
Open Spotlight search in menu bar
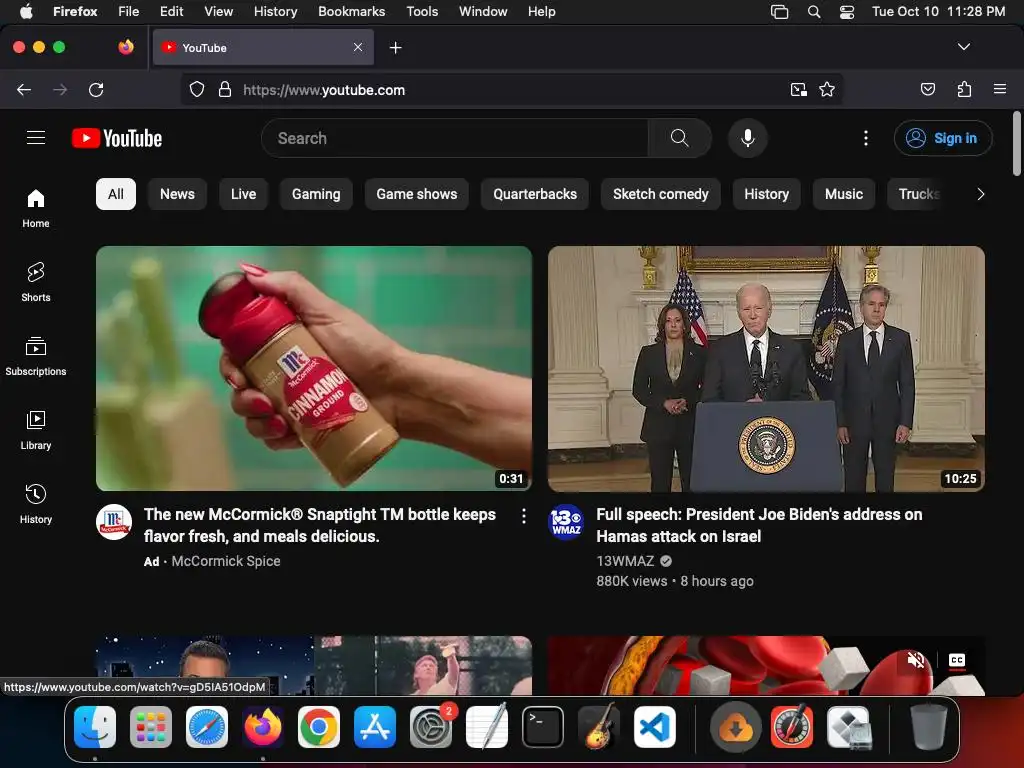pyautogui.click(x=814, y=12)
